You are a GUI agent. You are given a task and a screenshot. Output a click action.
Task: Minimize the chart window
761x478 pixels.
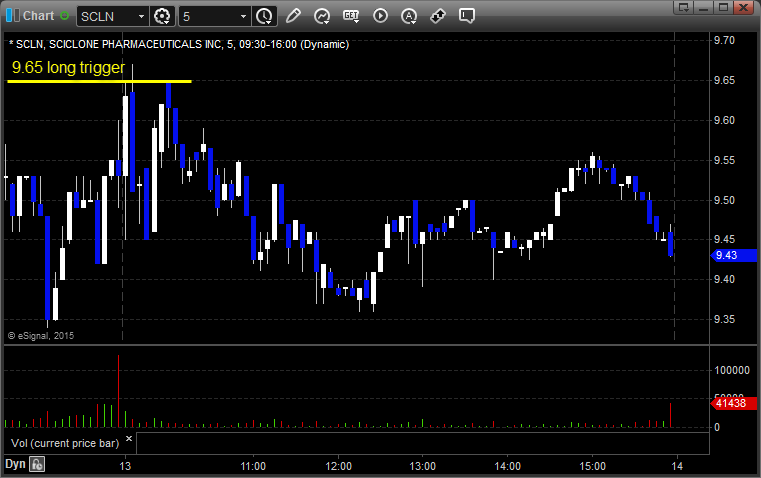[704, 7]
